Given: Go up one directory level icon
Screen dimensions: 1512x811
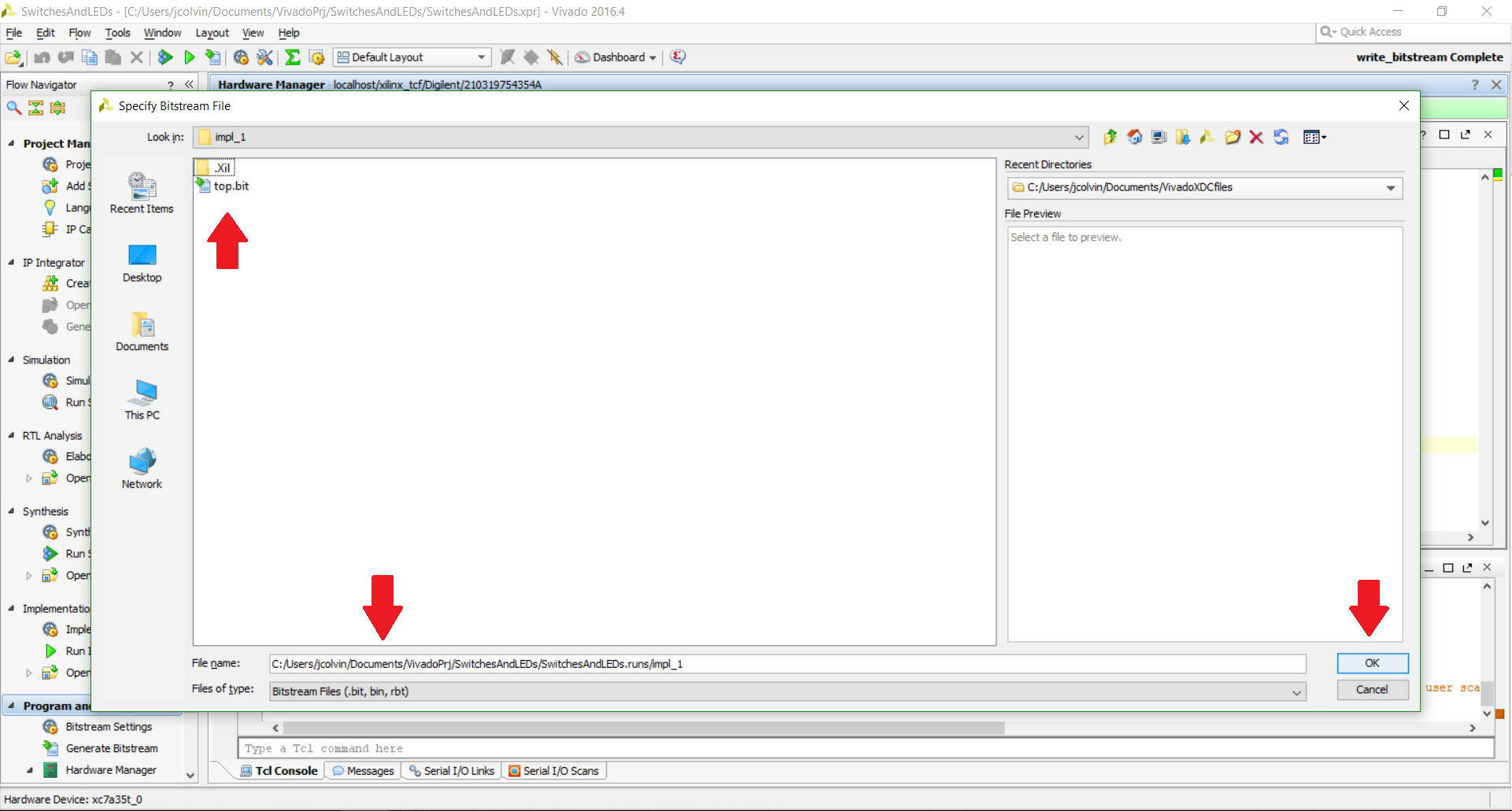Looking at the screenshot, I should (x=1110, y=137).
